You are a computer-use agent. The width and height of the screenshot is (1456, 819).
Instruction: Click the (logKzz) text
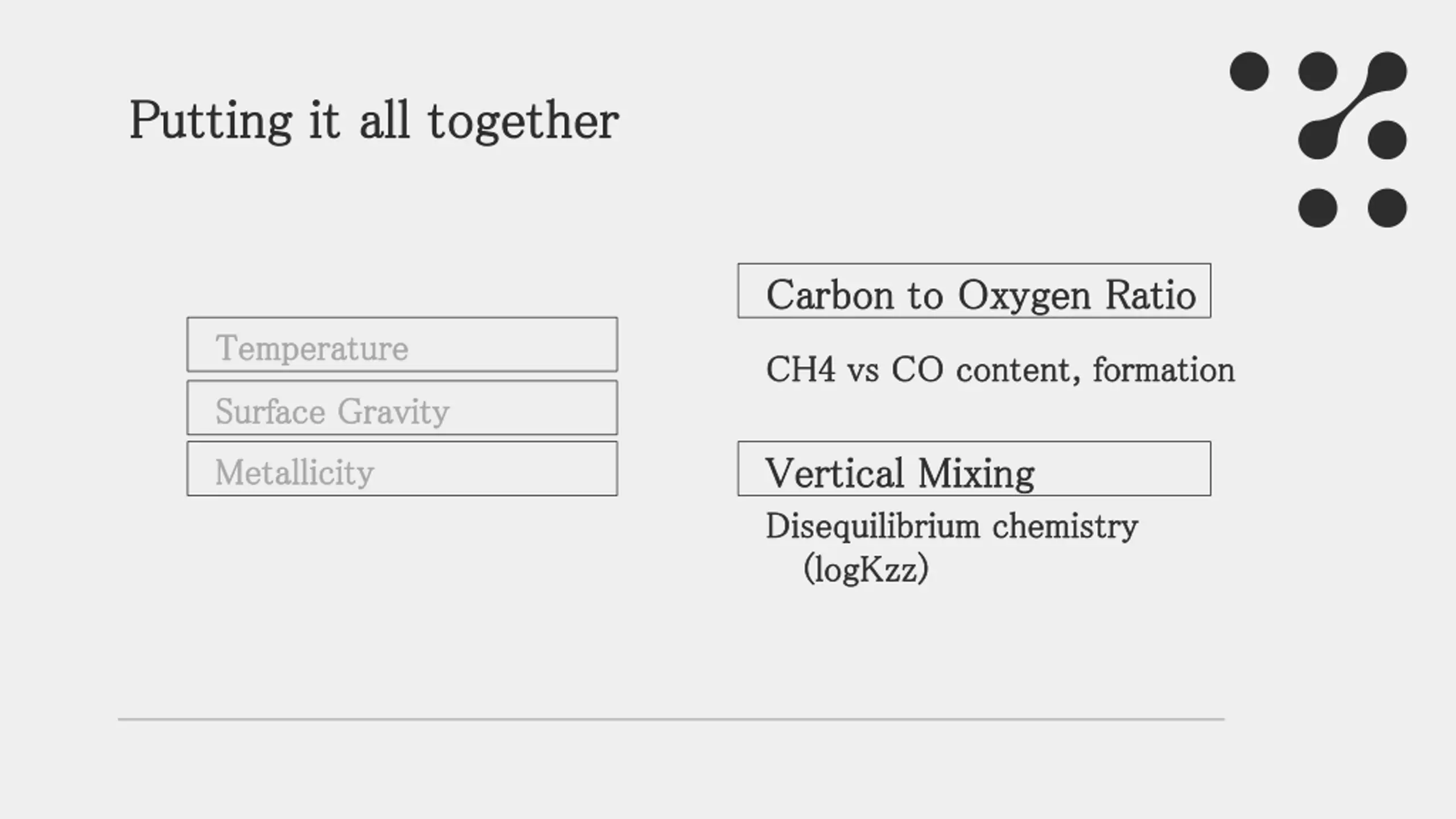point(866,569)
